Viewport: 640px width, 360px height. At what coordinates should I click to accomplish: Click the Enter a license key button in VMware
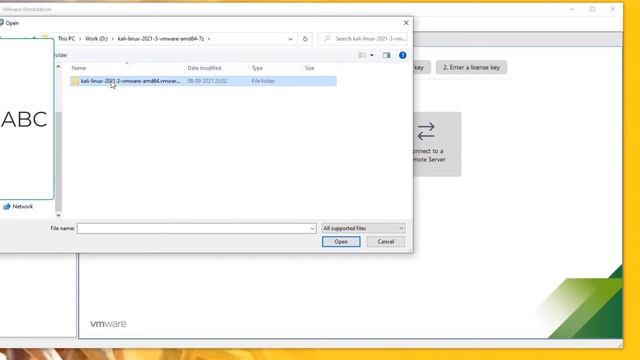(x=471, y=67)
